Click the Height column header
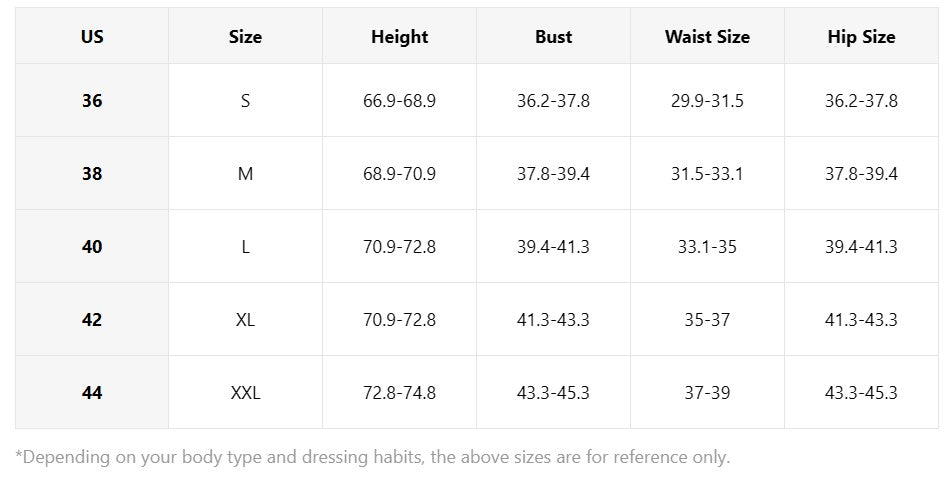948x477 pixels. [x=400, y=36]
